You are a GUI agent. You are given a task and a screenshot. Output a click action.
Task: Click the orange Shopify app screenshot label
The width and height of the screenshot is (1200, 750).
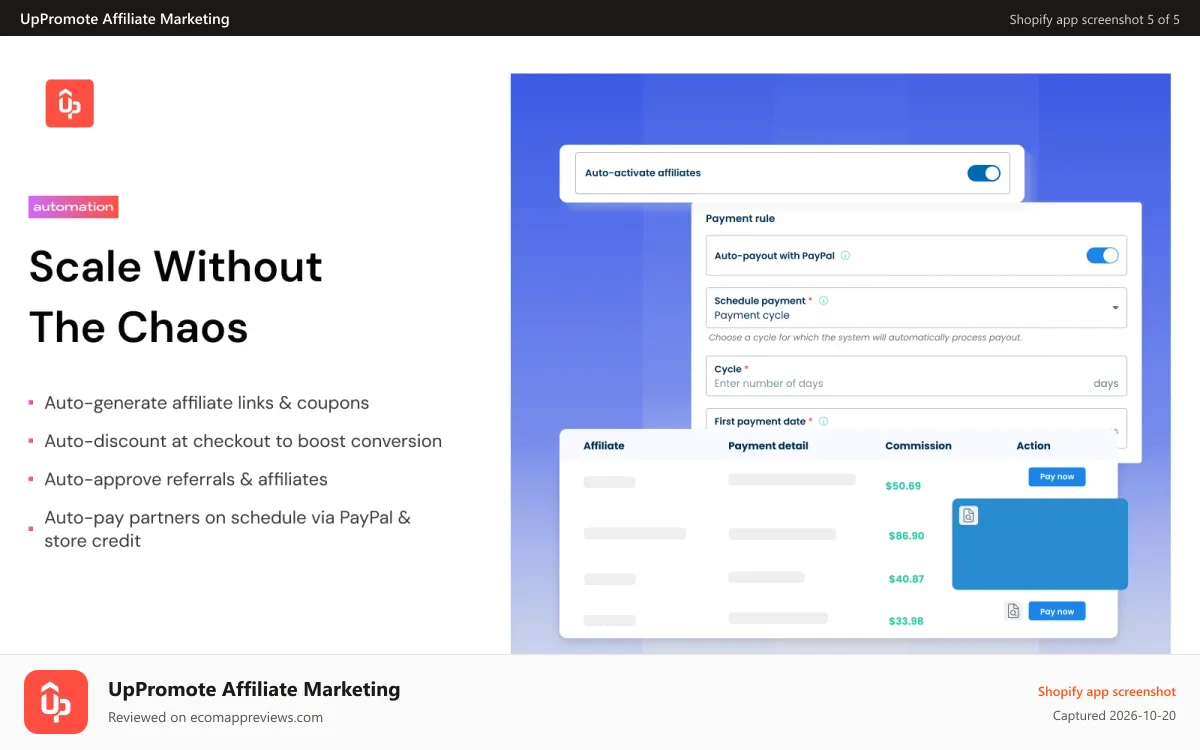(x=1107, y=692)
